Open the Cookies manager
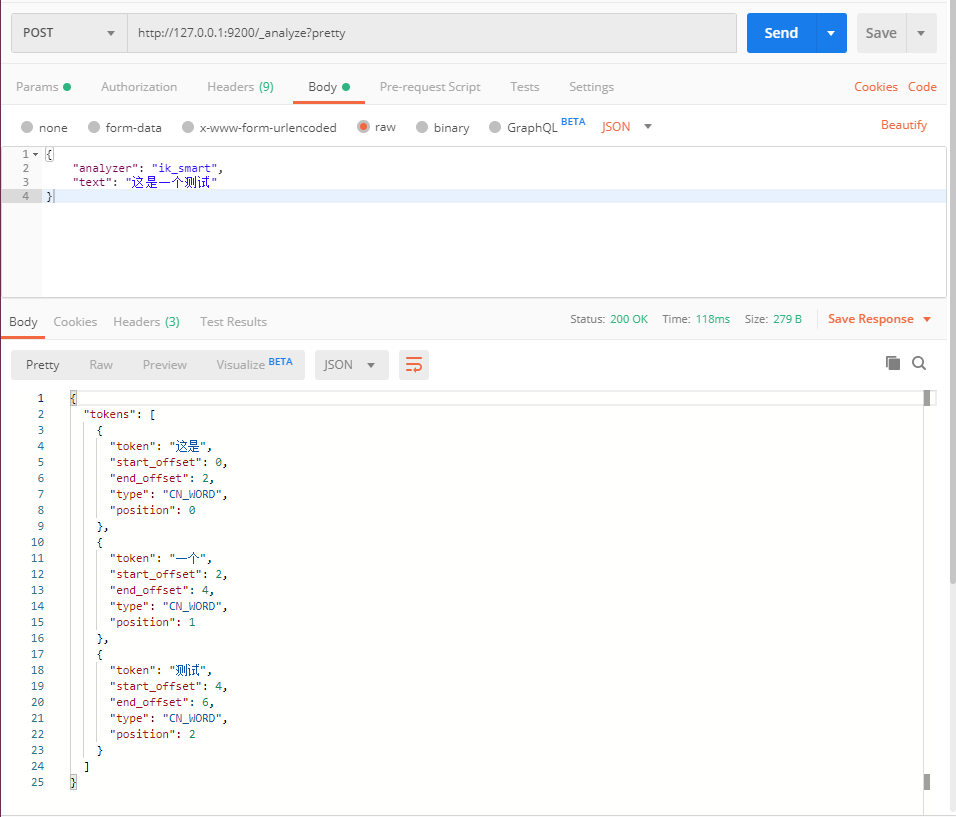 click(876, 87)
